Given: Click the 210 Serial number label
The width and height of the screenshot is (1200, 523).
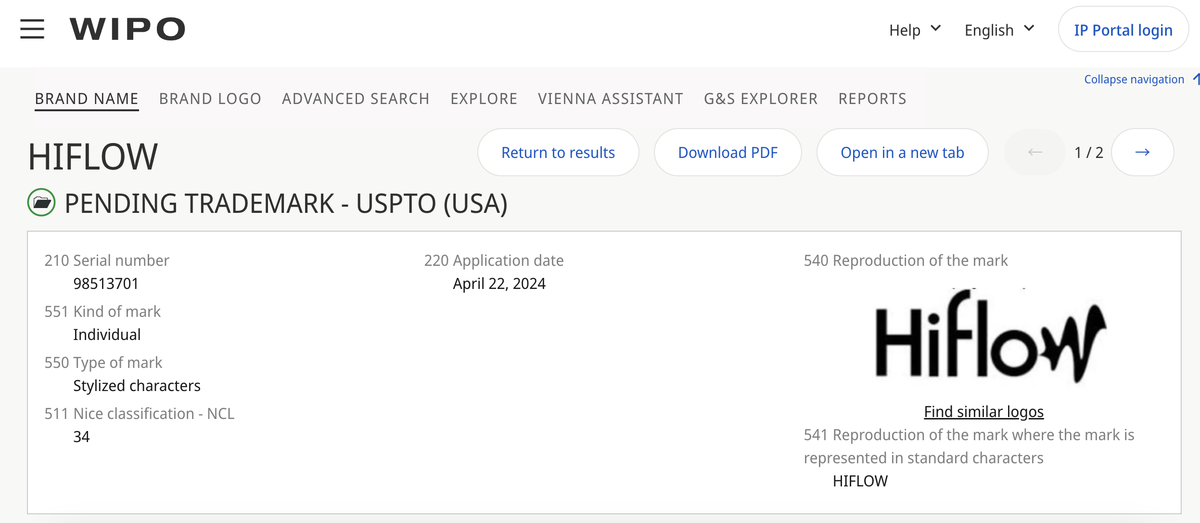Looking at the screenshot, I should 107,260.
